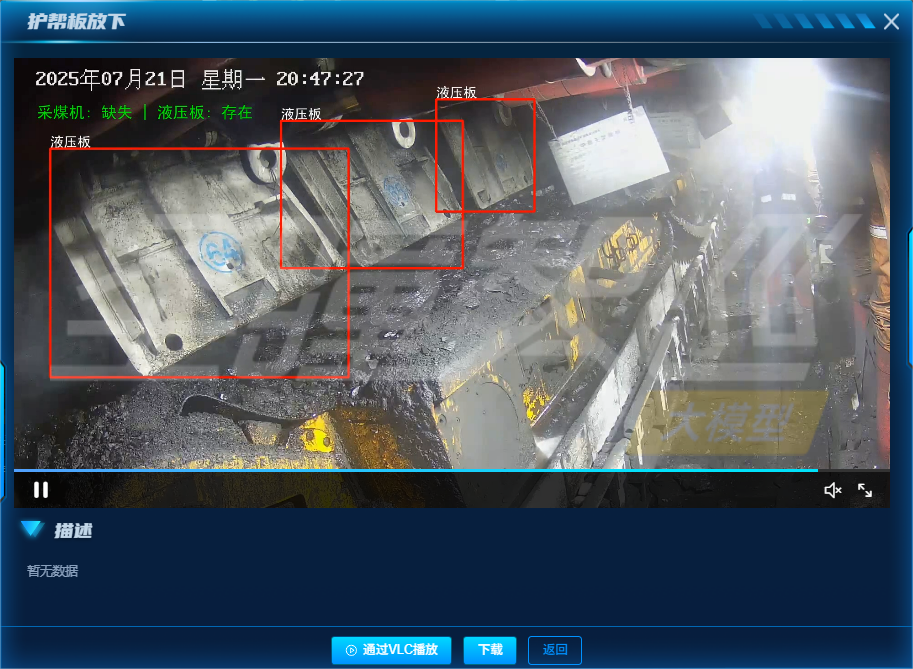Enter fullscreen mode for the video
Viewport: 913px width, 669px height.
point(865,490)
